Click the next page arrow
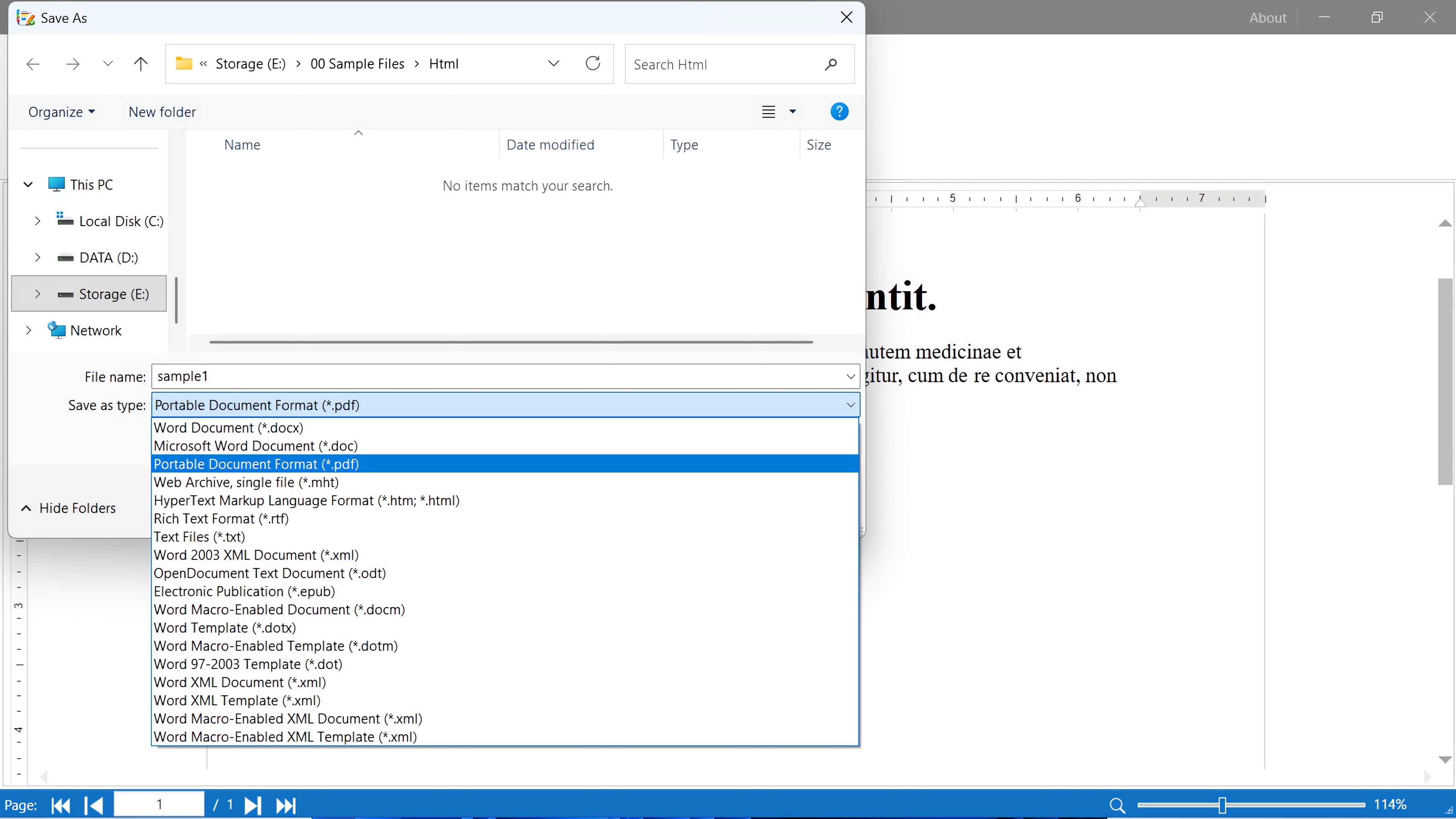The width and height of the screenshot is (1456, 819). [x=252, y=805]
